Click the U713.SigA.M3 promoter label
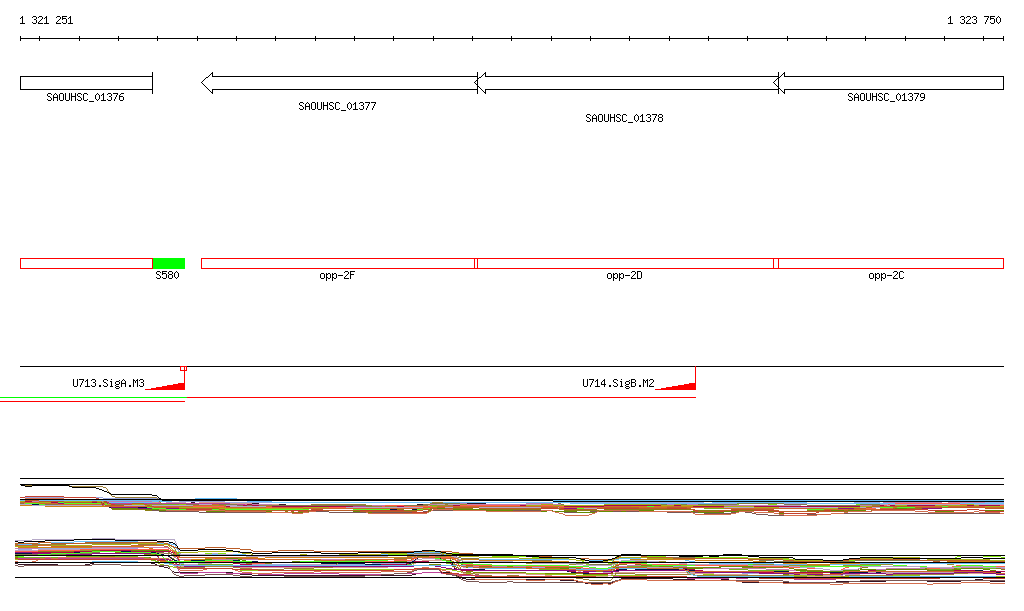The width and height of the screenshot is (1024, 611). coord(108,383)
